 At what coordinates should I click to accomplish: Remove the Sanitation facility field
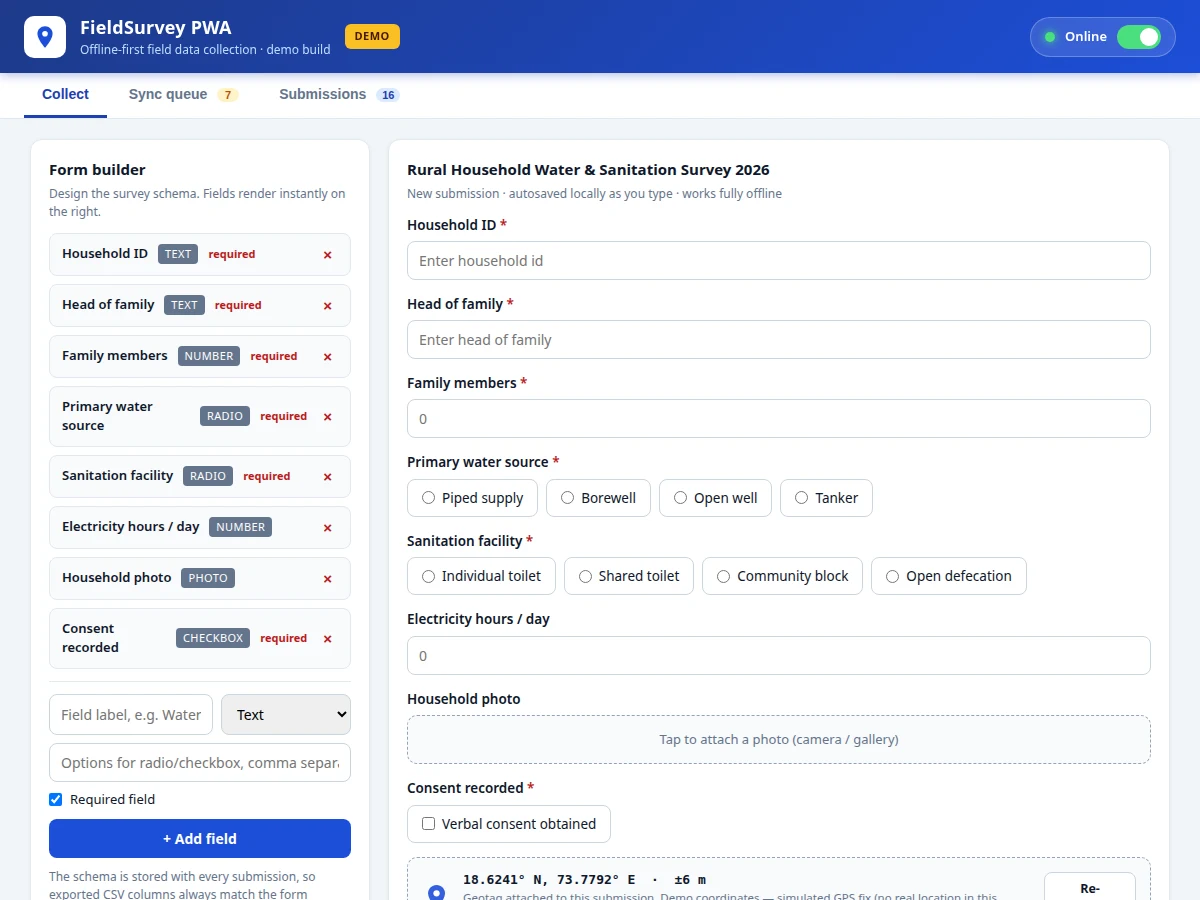pyautogui.click(x=327, y=477)
